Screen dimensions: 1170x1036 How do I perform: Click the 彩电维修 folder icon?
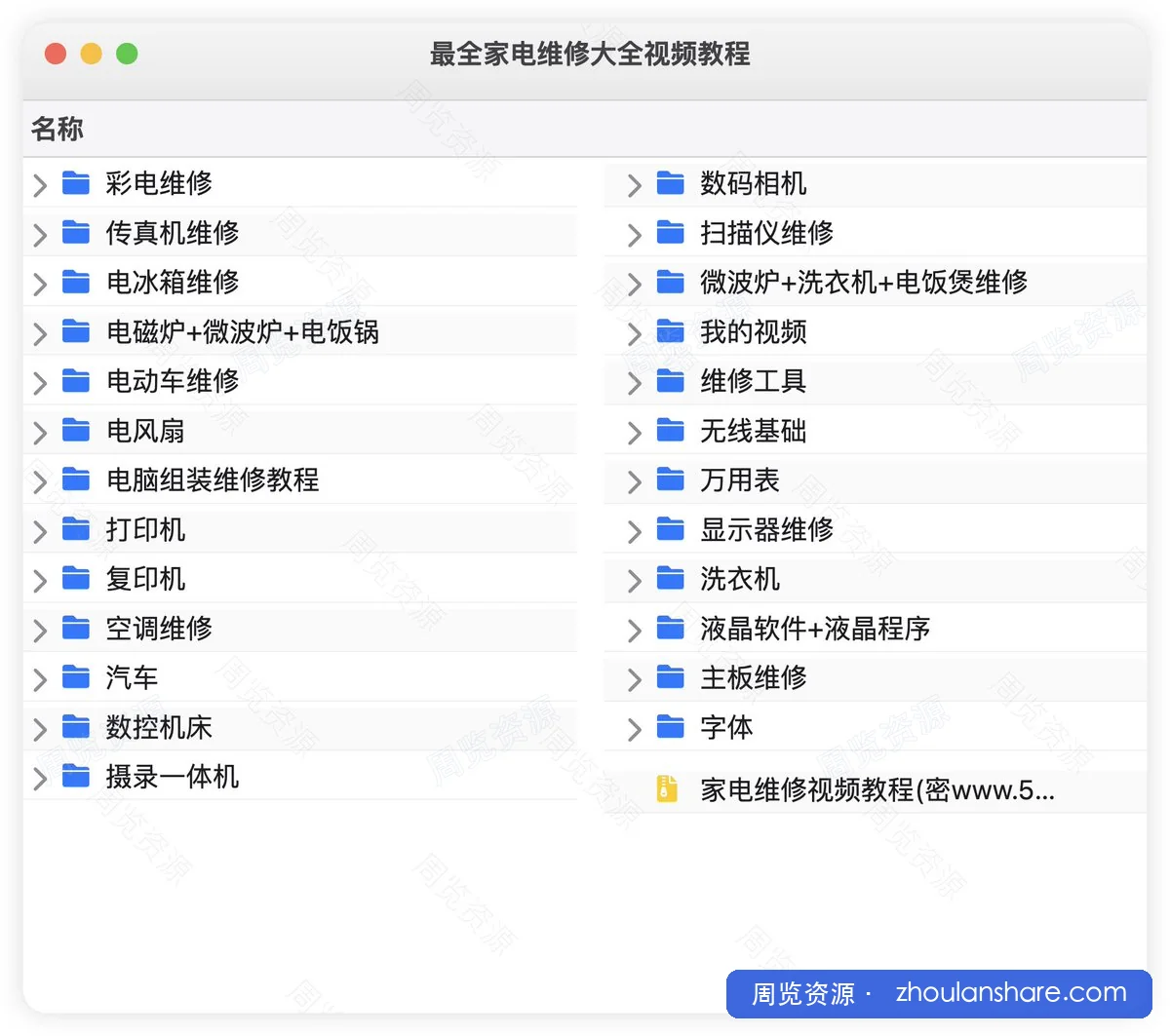(x=76, y=182)
